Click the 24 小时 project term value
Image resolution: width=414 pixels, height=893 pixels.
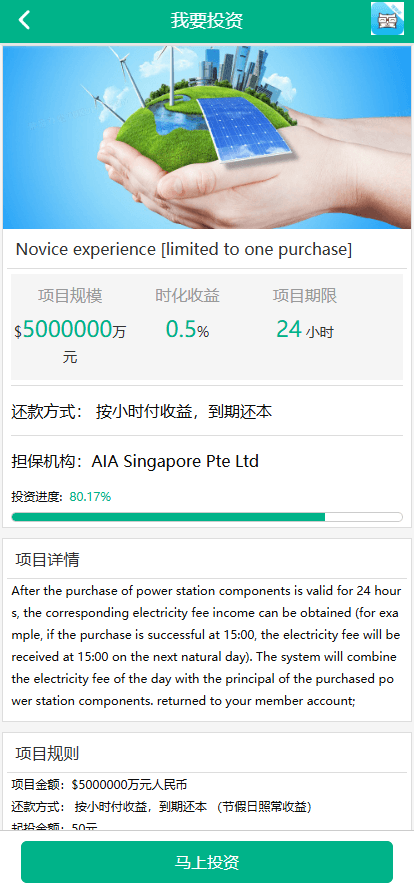click(x=305, y=329)
